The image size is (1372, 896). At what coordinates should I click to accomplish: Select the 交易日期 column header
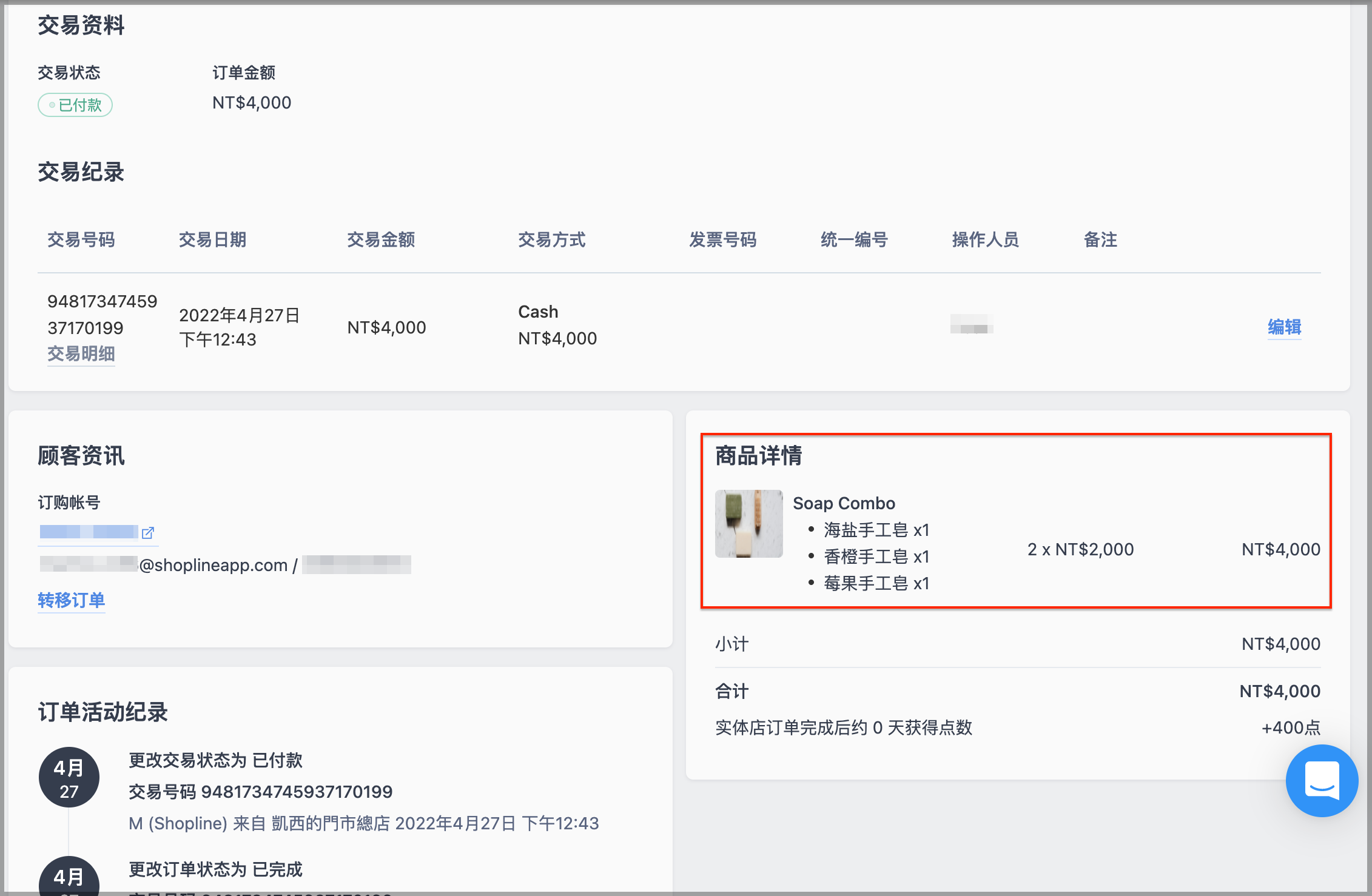click(x=212, y=239)
